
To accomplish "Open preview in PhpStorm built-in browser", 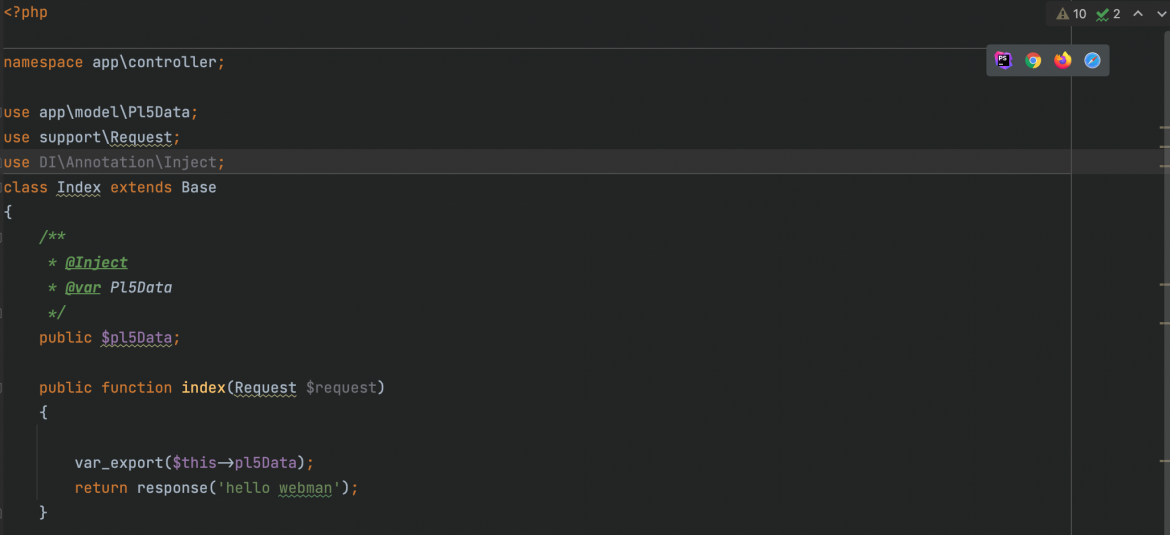I will [1004, 60].
